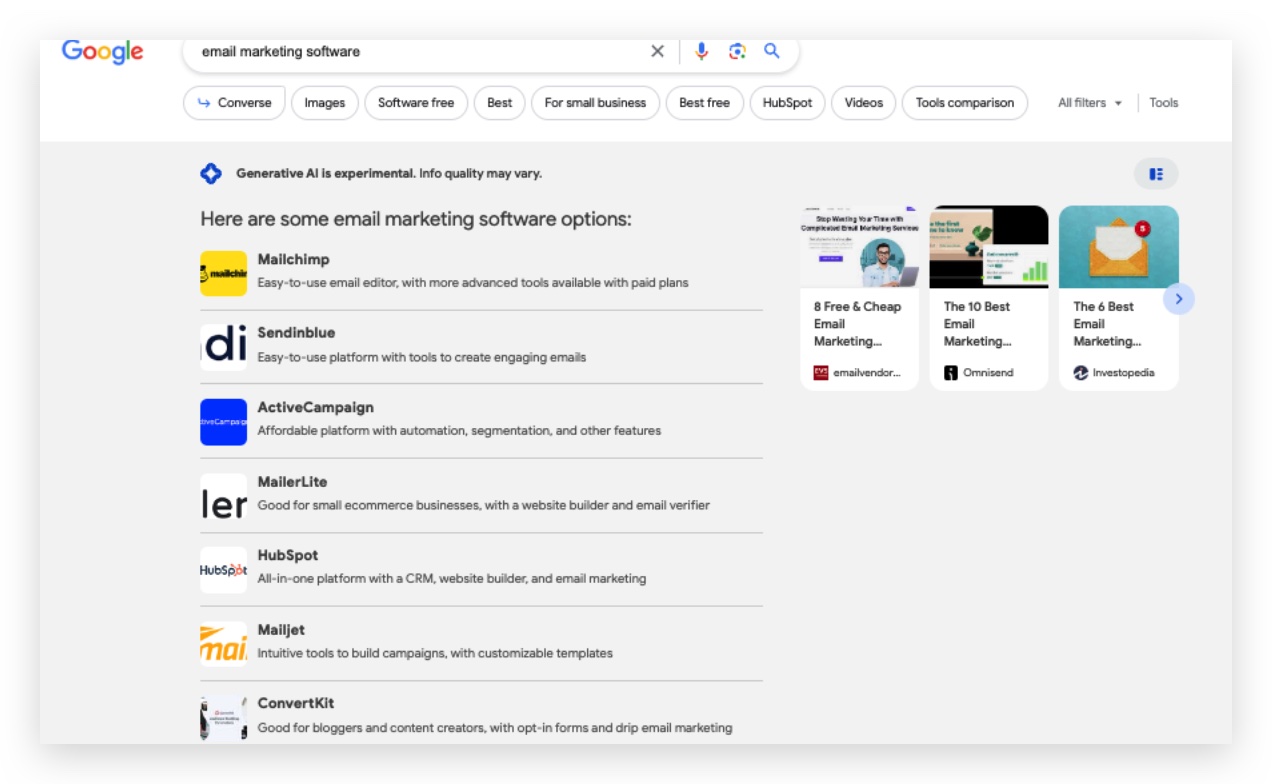Screen dimensions: 1272x784
Task: Click the emailvendor source favicon
Action: tap(821, 373)
